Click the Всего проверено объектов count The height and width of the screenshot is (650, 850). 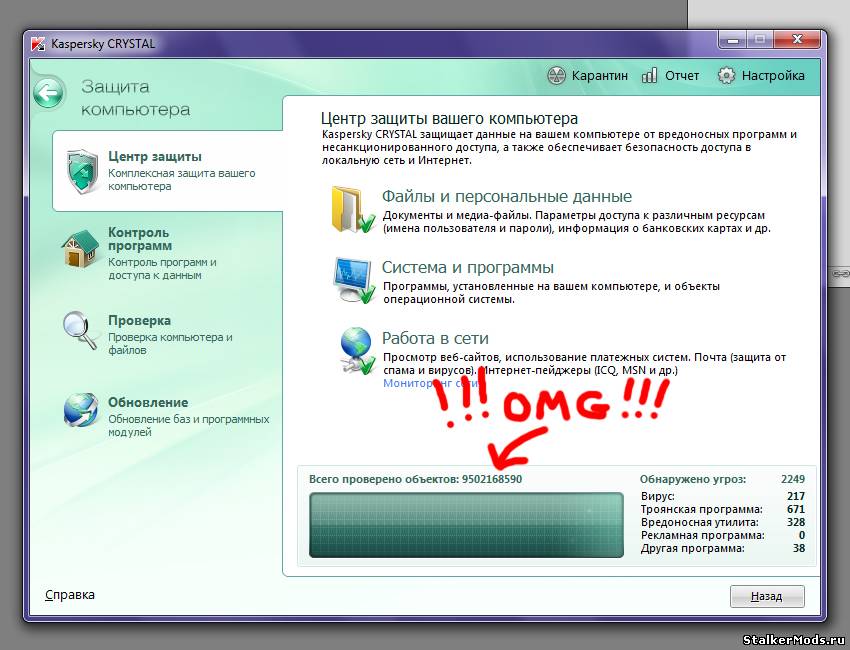[x=415, y=479]
